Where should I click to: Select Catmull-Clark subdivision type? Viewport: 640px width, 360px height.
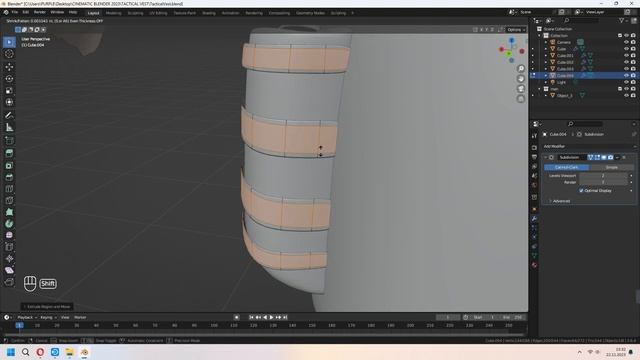coord(567,168)
